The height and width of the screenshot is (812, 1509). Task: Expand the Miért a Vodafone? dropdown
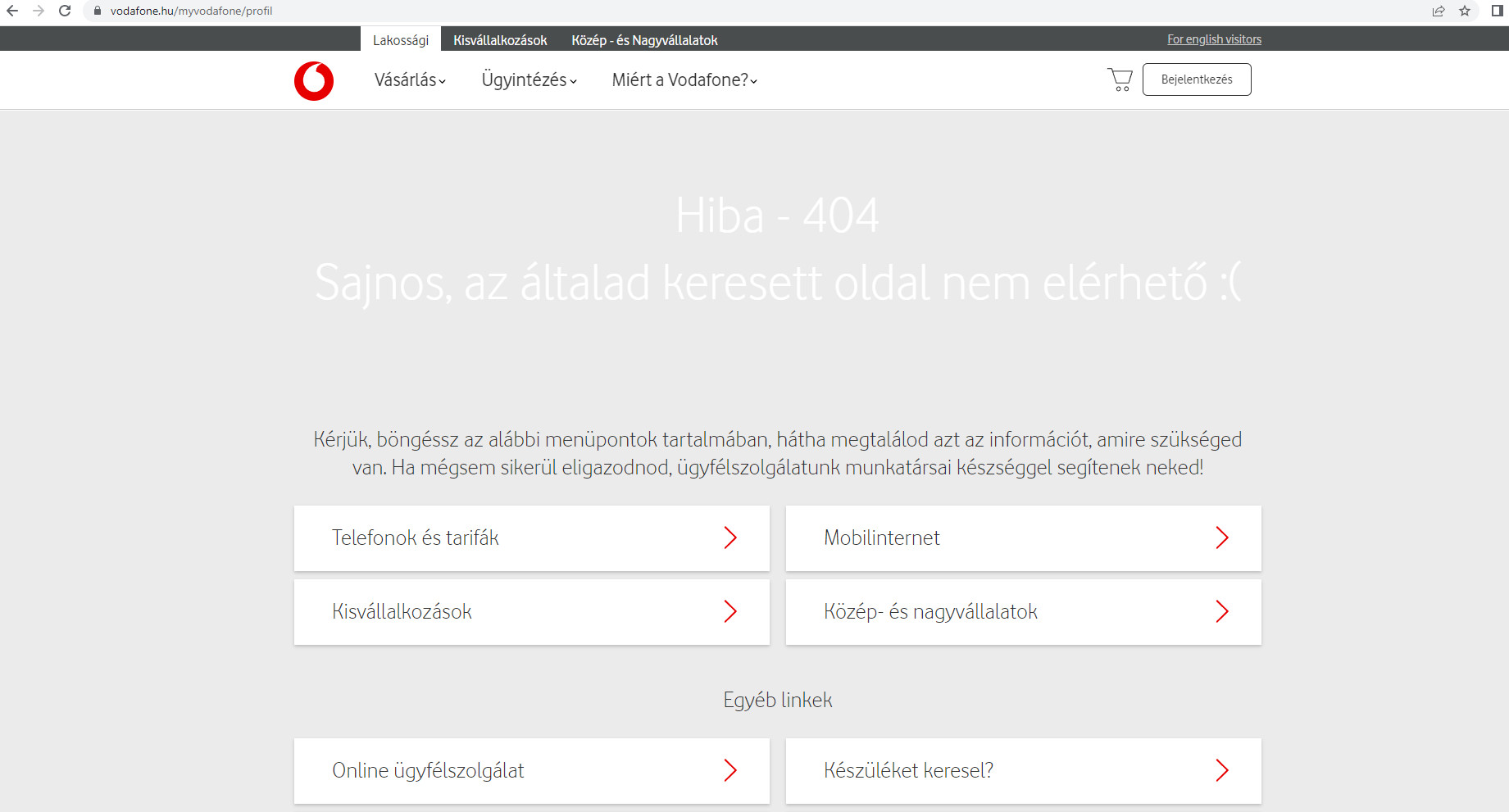click(x=684, y=80)
